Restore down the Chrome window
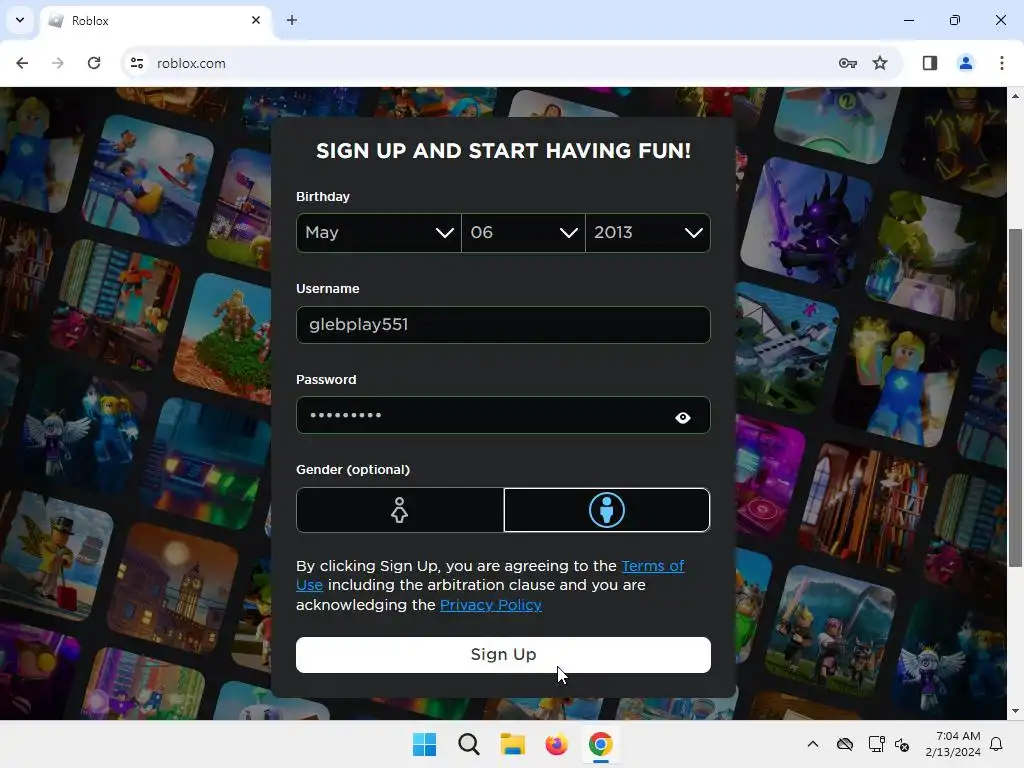Image resolution: width=1024 pixels, height=768 pixels. [955, 20]
